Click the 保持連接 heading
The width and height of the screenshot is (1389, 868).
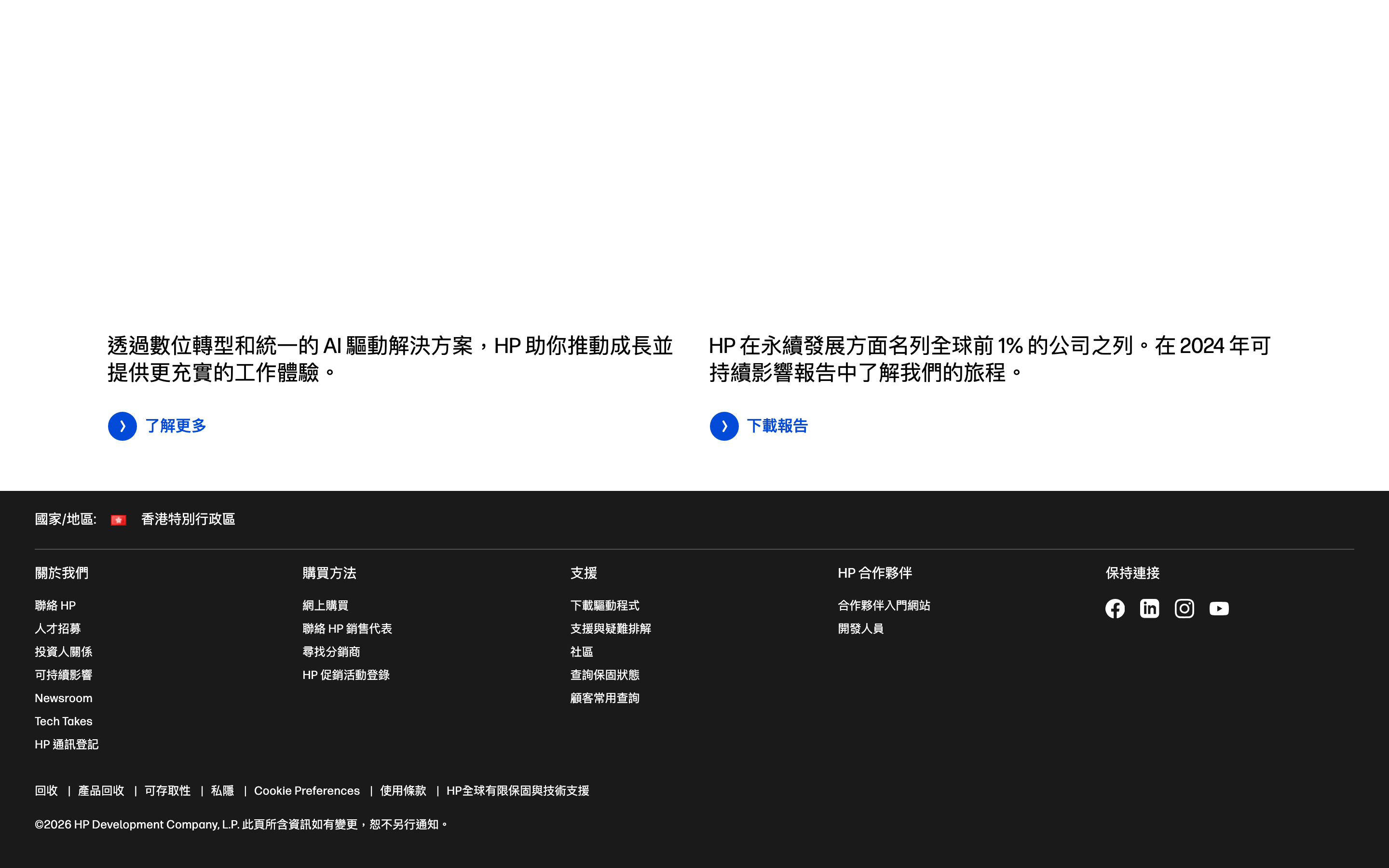pyautogui.click(x=1132, y=573)
